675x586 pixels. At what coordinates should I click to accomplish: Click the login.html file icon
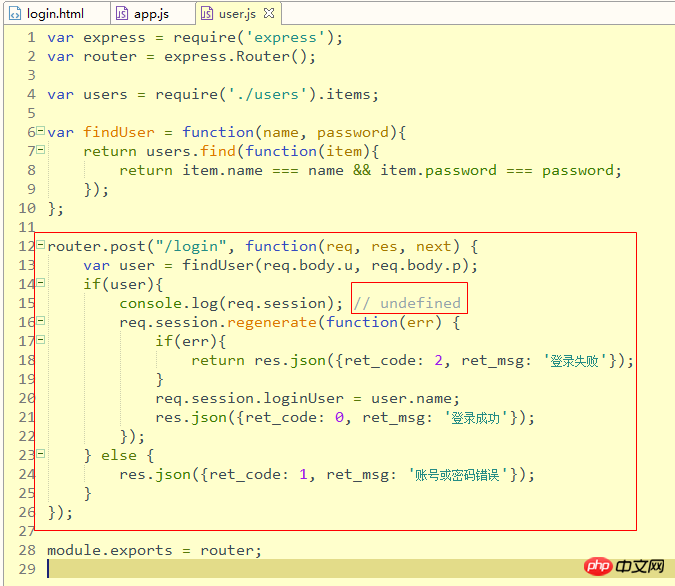tap(15, 14)
